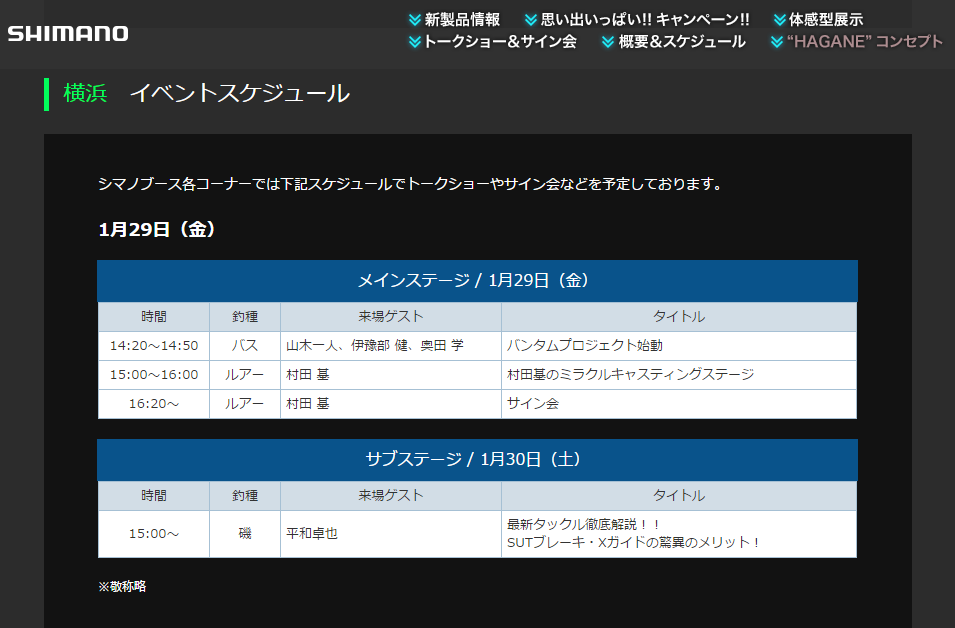Click the 15:00～ time cell in sub stage table
The width and height of the screenshot is (955, 628).
pos(153,534)
